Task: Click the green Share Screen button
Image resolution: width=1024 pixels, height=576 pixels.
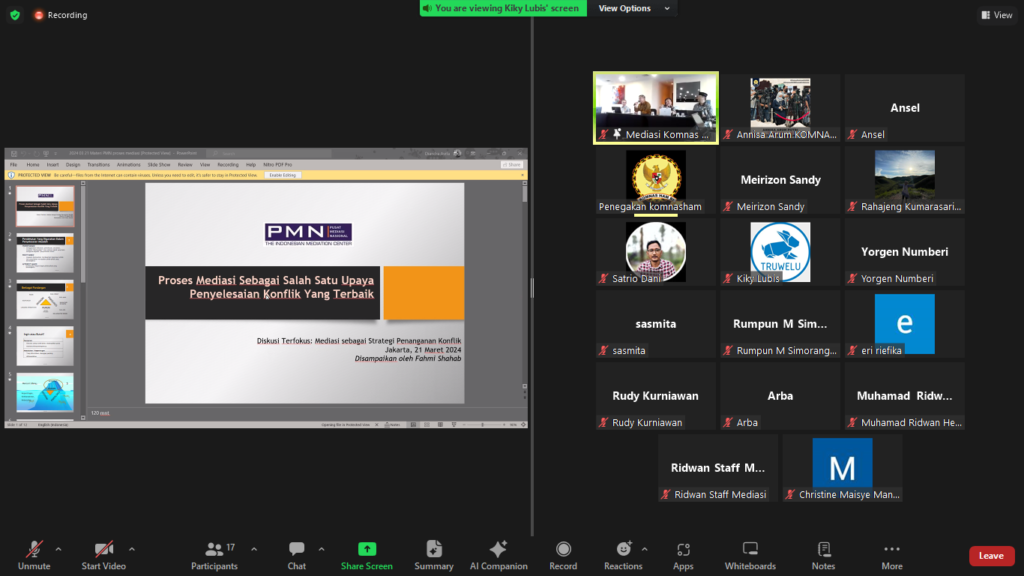Action: pos(366,556)
